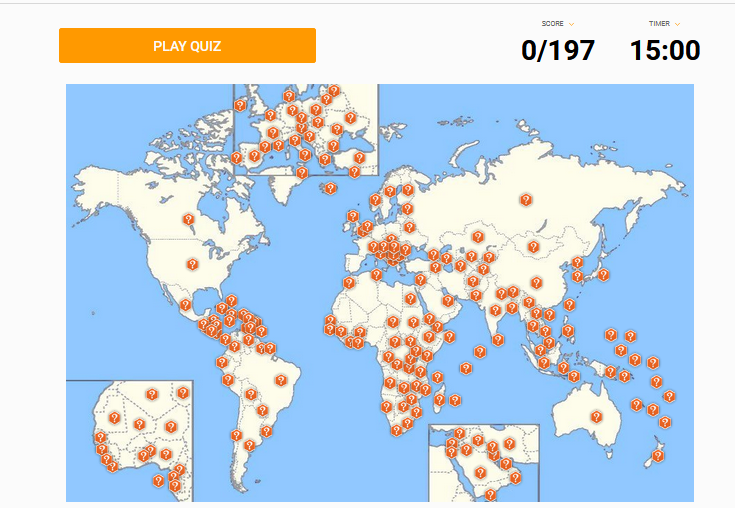Select the Niger marker in the West Africa inset
735x508 pixels.
pyautogui.click(x=171, y=427)
